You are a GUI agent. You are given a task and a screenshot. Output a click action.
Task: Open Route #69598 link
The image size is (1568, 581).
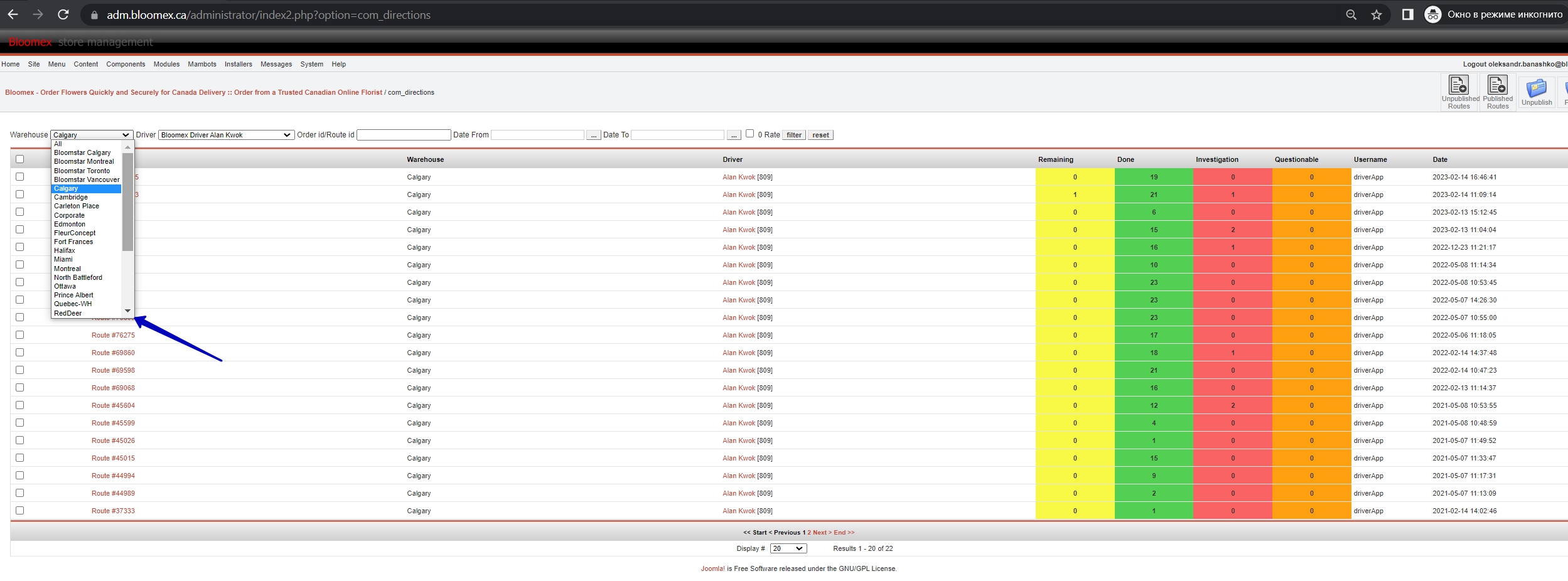pyautogui.click(x=113, y=370)
